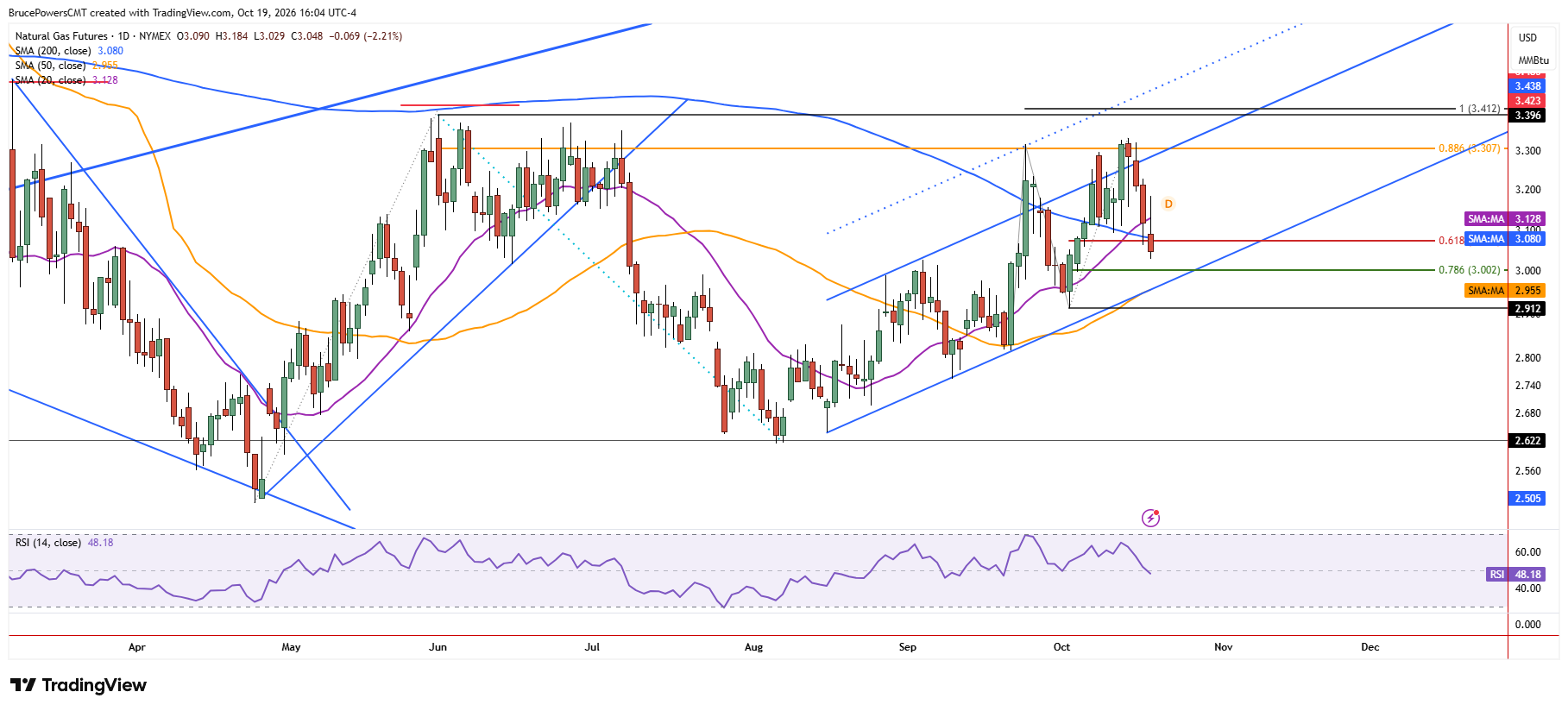This screenshot has width=1568, height=711.
Task: Select the SMA (50, close) legend
Action: click(50, 66)
